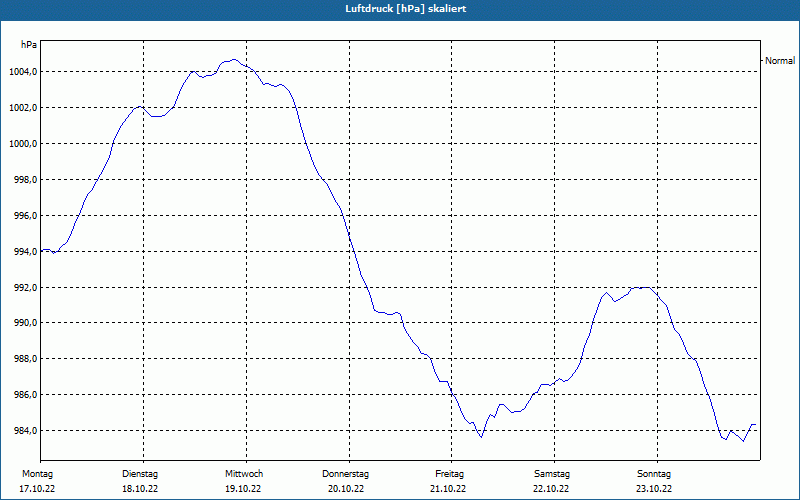Click the date 18.10.22
The image size is (800, 500).
[x=140, y=489]
